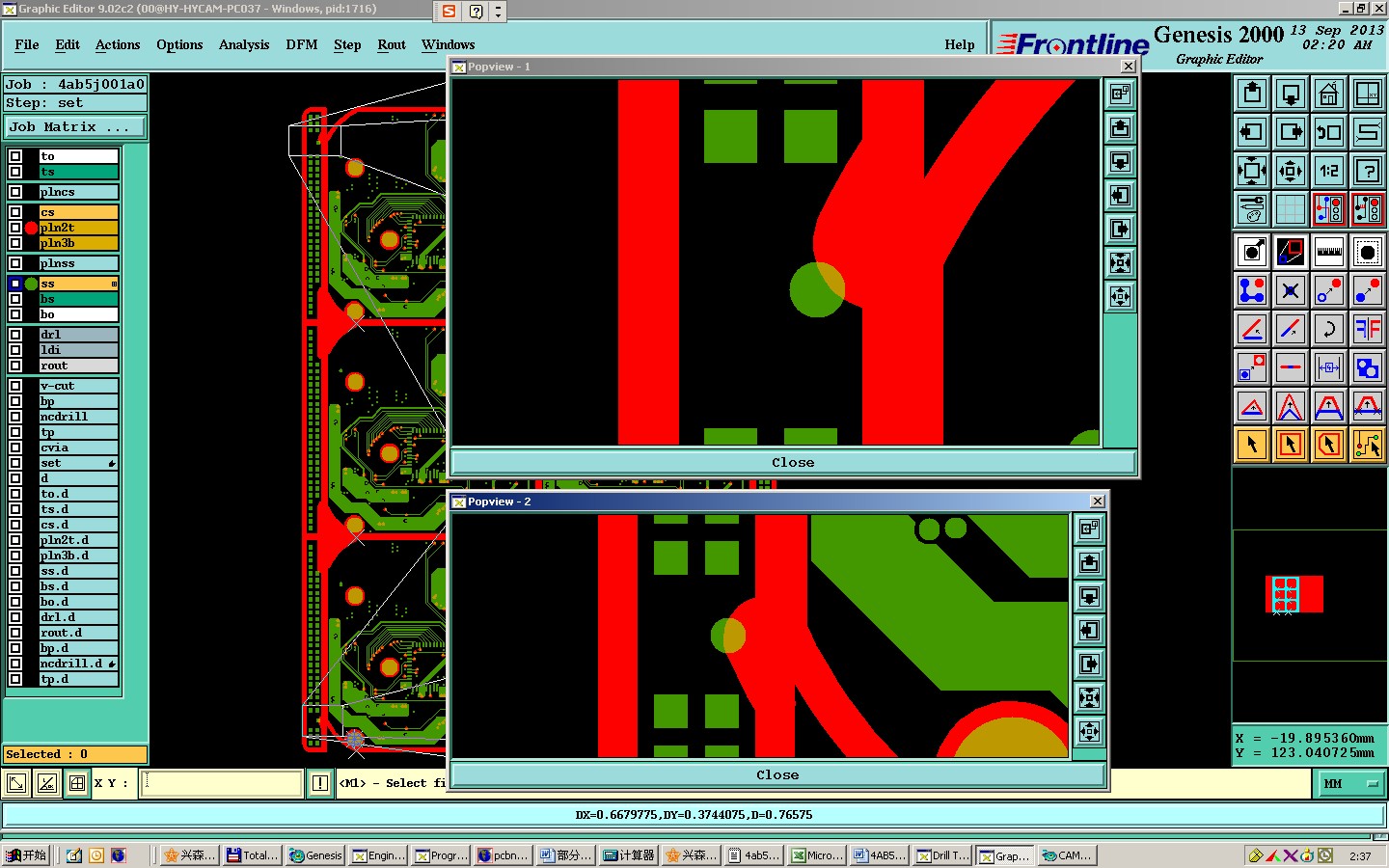Select the net select arrow tool icon
1389x868 pixels.
coord(1368,445)
